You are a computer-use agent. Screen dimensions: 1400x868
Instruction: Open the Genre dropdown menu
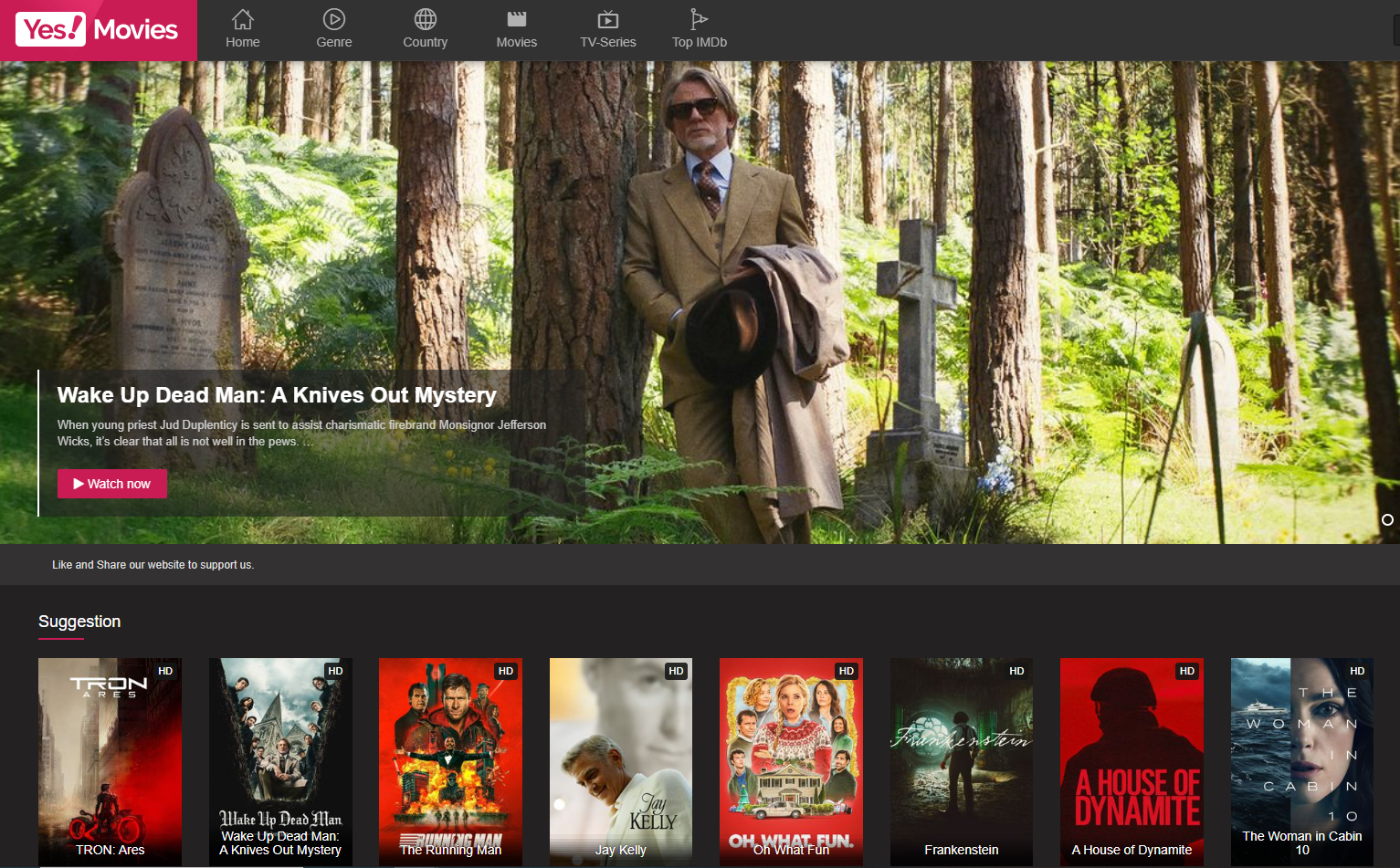333,42
